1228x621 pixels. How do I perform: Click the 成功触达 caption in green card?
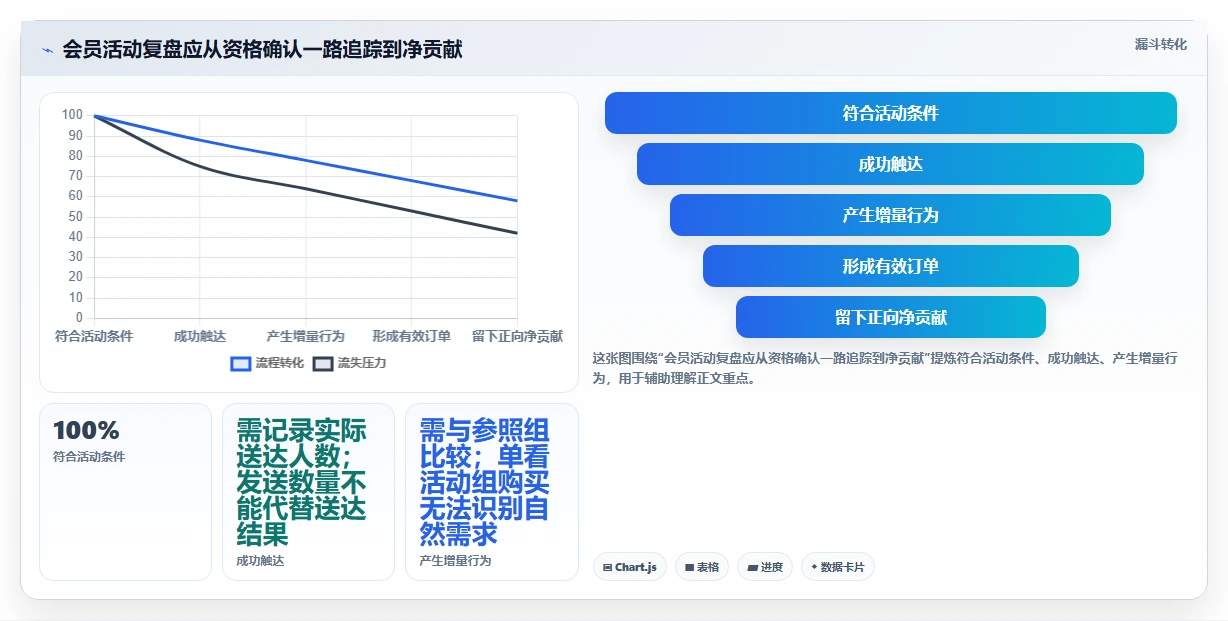[x=260, y=561]
